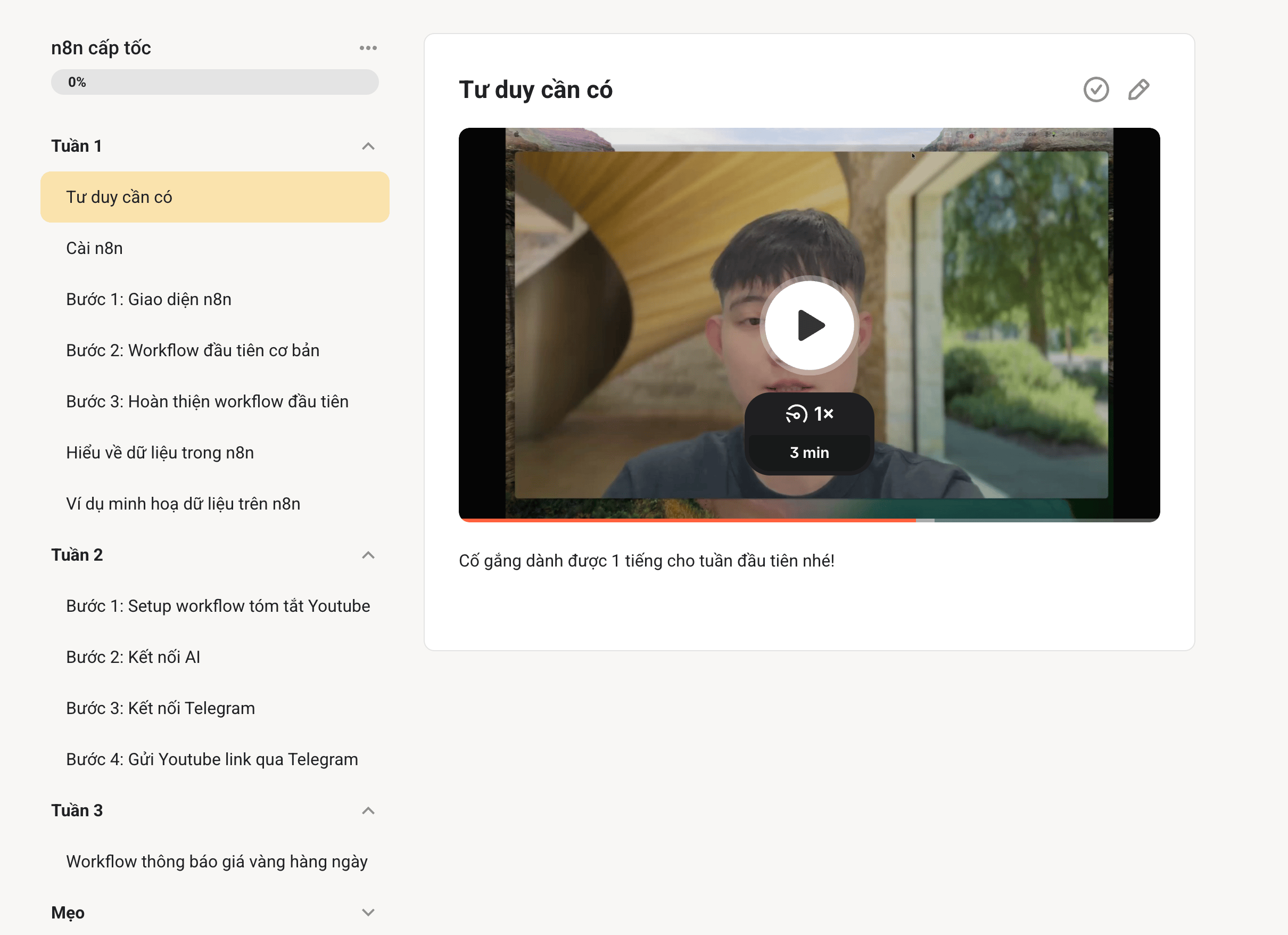This screenshot has height=935, width=1288.
Task: Click the 0% course progress bar
Action: tap(214, 83)
